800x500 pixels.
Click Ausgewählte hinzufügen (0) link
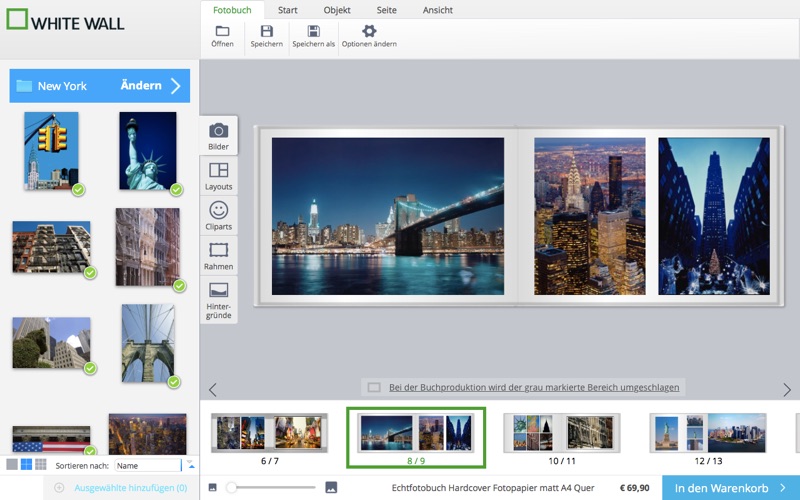(131, 488)
